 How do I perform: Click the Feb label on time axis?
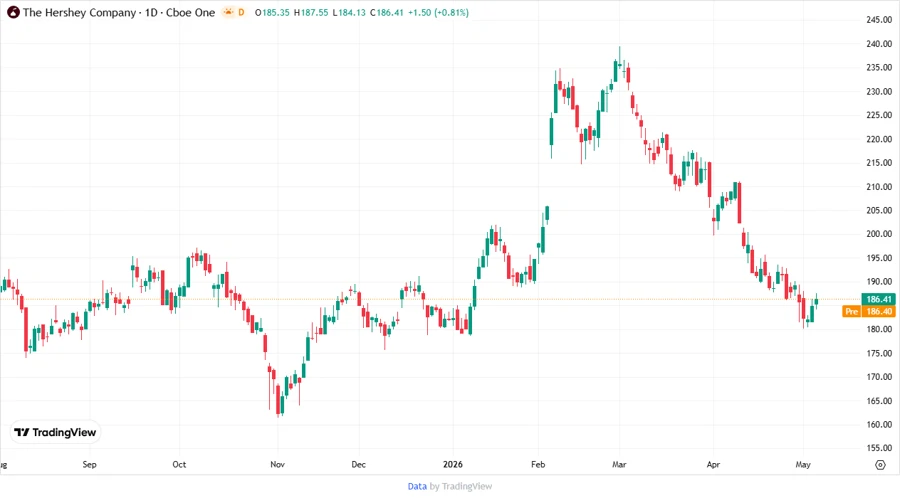click(538, 464)
